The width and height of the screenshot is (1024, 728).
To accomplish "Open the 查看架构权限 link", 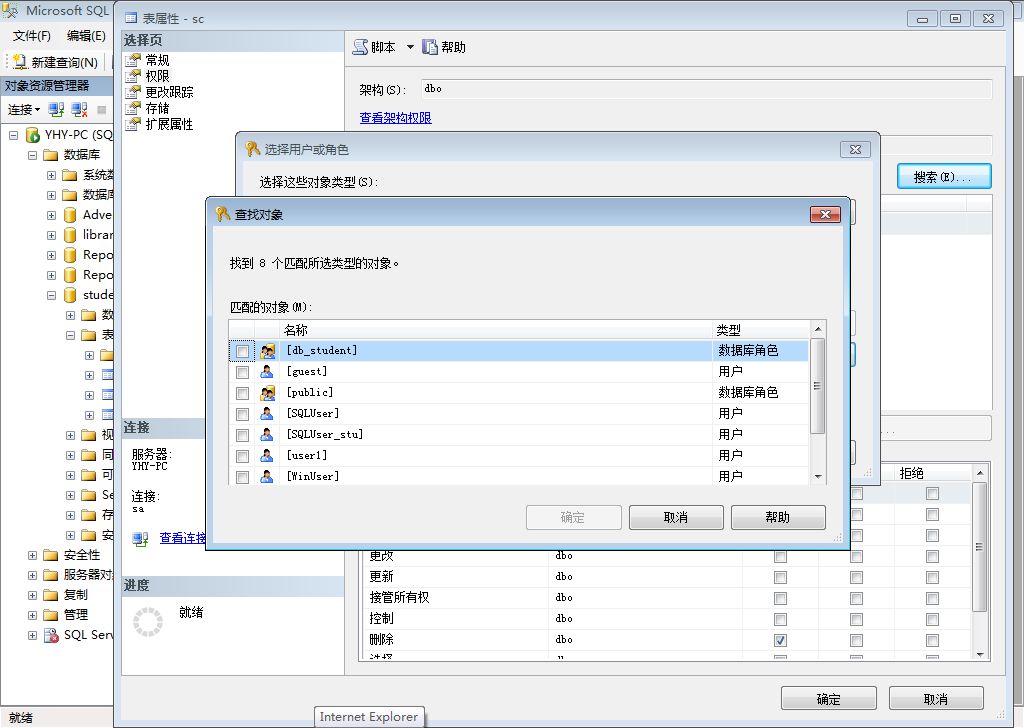I will (x=396, y=118).
